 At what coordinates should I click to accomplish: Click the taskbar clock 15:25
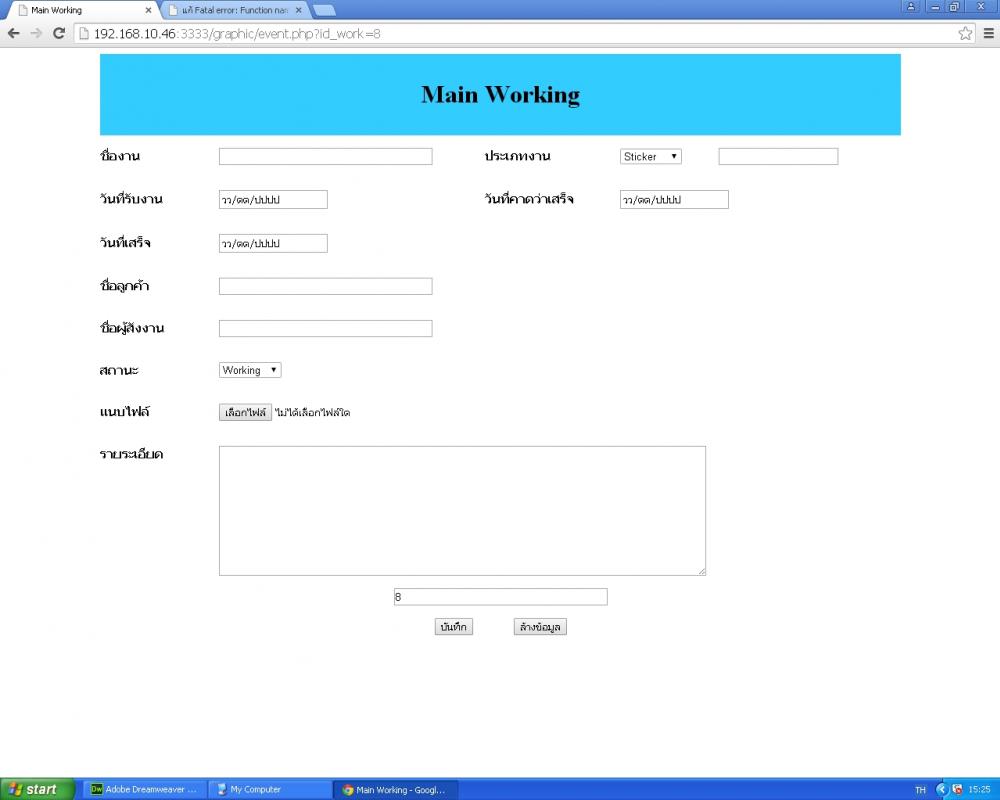(x=979, y=790)
